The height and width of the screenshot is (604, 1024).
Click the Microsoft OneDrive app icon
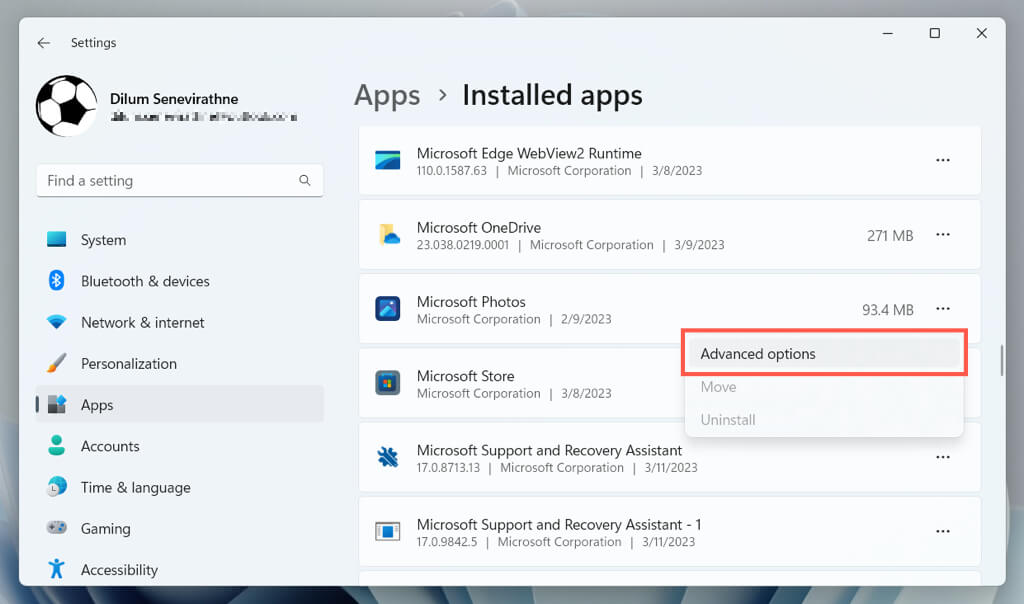[388, 235]
